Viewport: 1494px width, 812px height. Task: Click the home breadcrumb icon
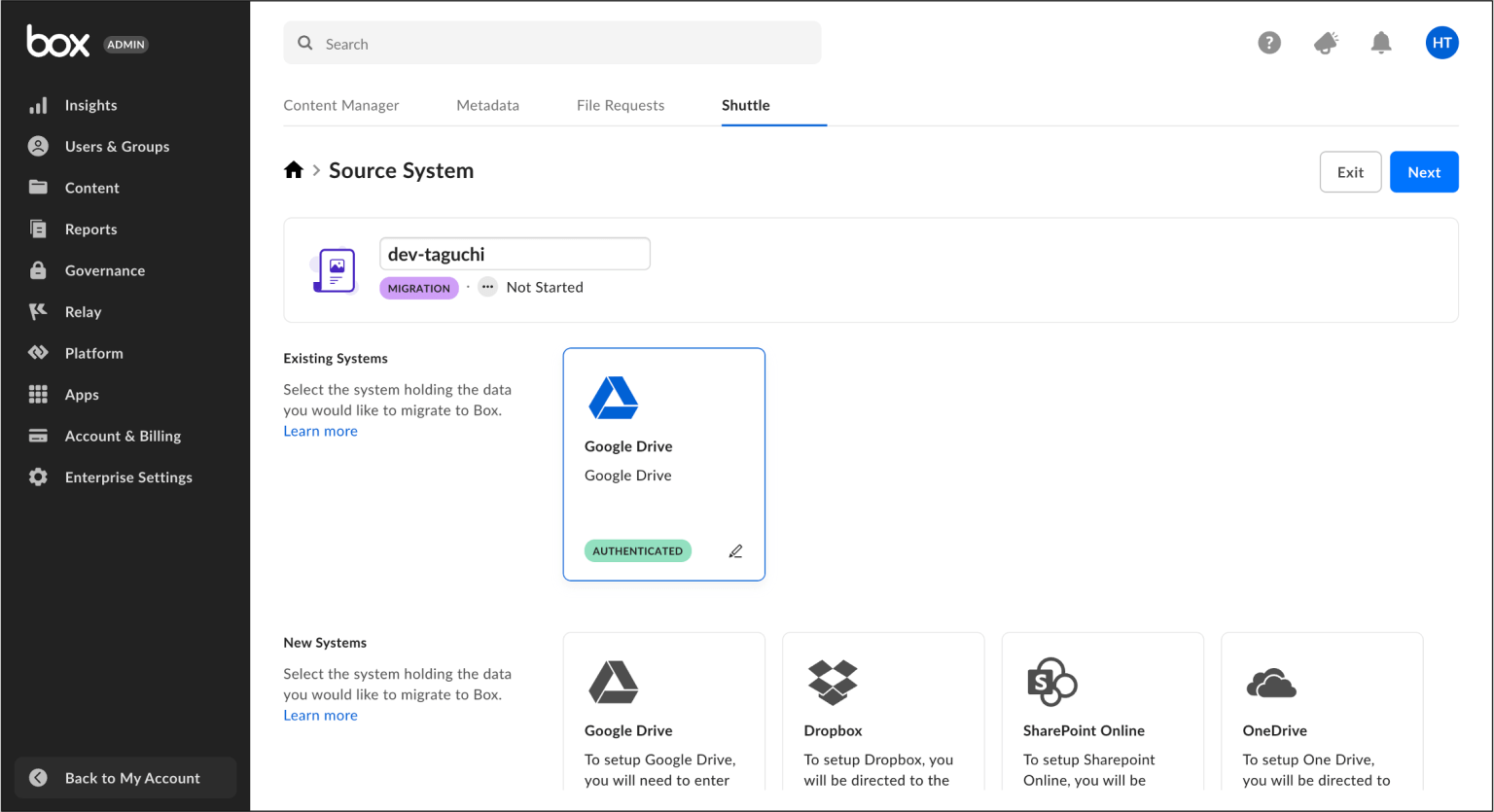pyautogui.click(x=294, y=168)
